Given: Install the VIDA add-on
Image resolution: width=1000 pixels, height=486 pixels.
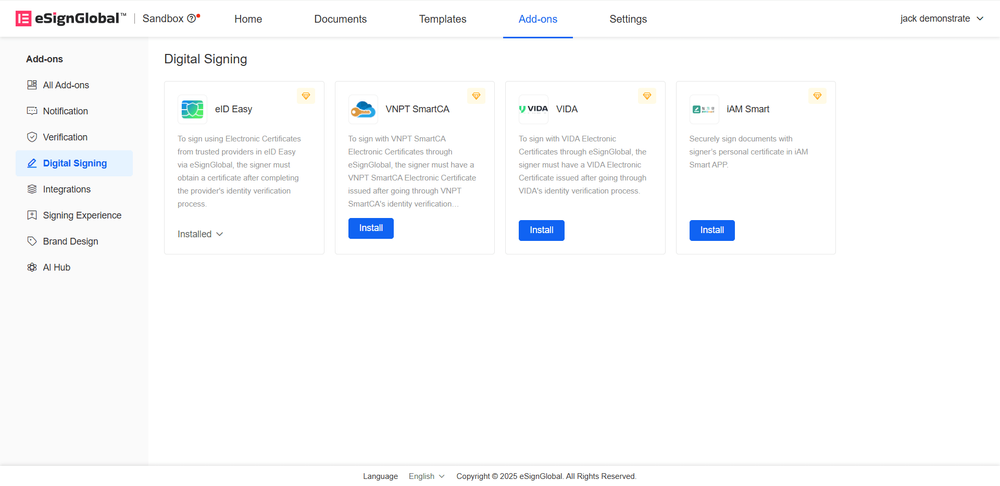Looking at the screenshot, I should (x=541, y=230).
